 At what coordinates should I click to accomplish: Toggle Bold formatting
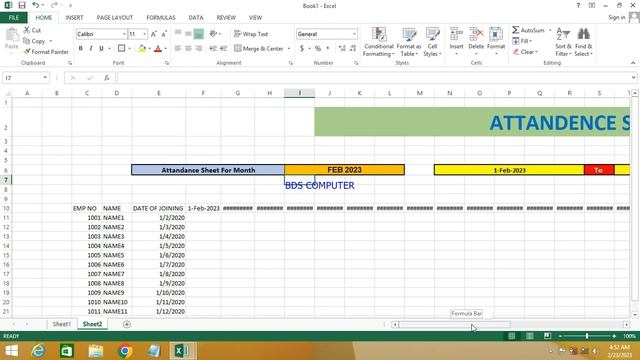coord(81,49)
